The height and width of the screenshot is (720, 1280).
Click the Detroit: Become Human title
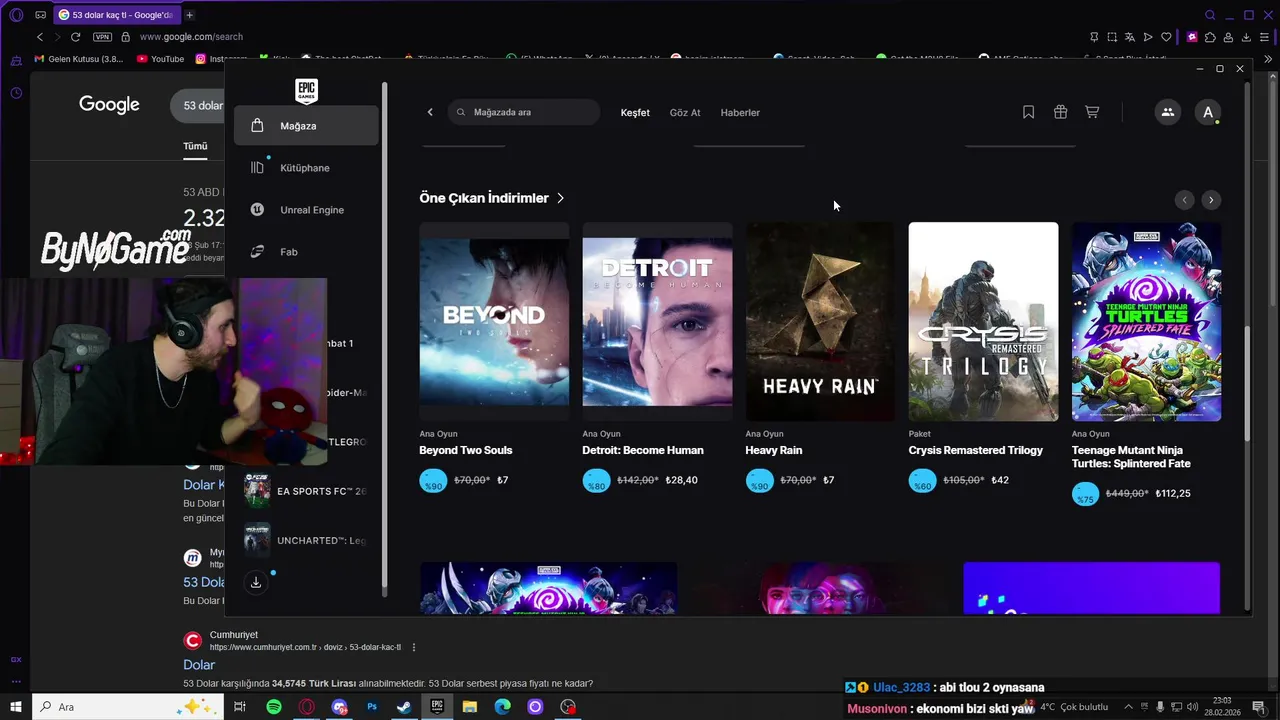[x=643, y=450]
